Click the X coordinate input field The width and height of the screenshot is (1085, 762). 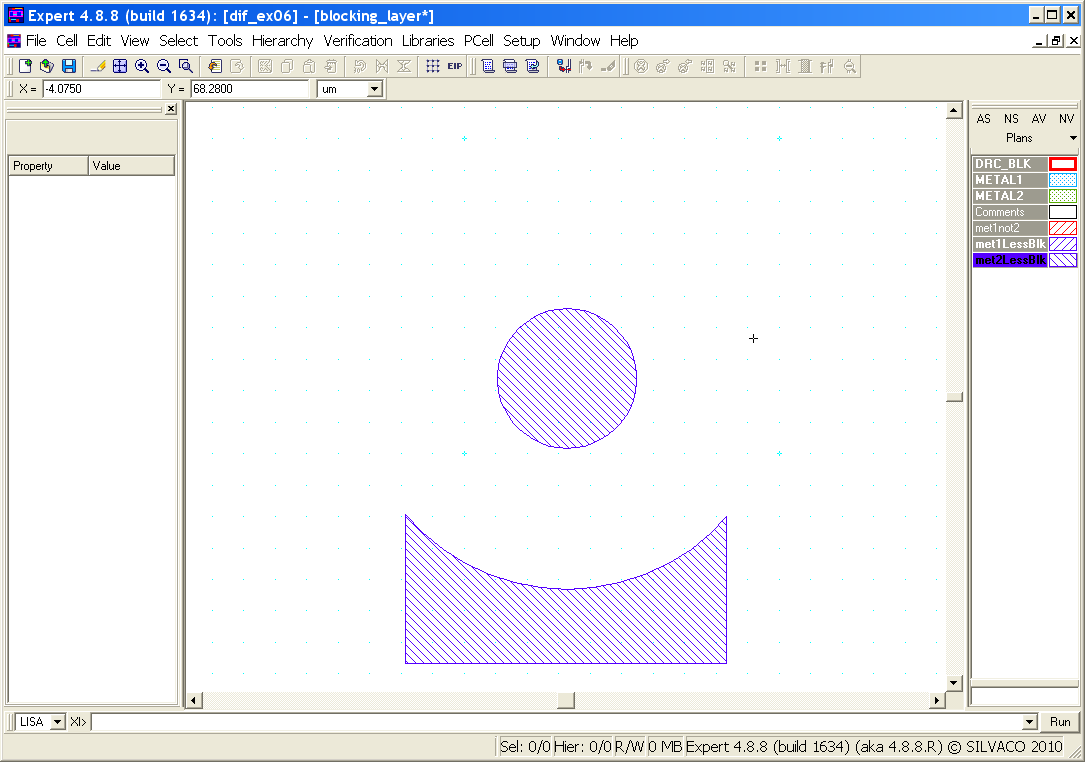(x=100, y=89)
